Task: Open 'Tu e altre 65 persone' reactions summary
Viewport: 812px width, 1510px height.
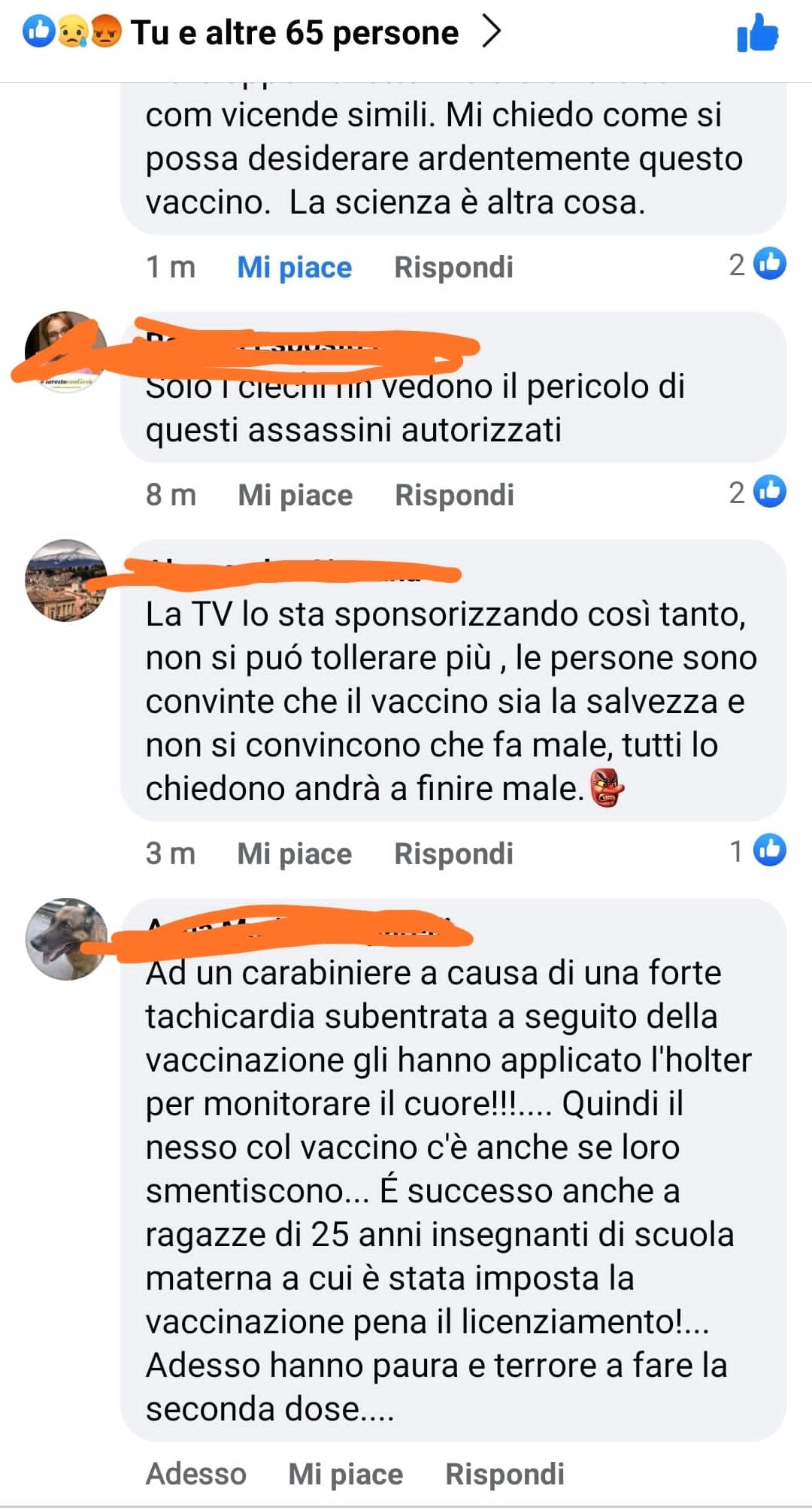Action: tap(295, 32)
